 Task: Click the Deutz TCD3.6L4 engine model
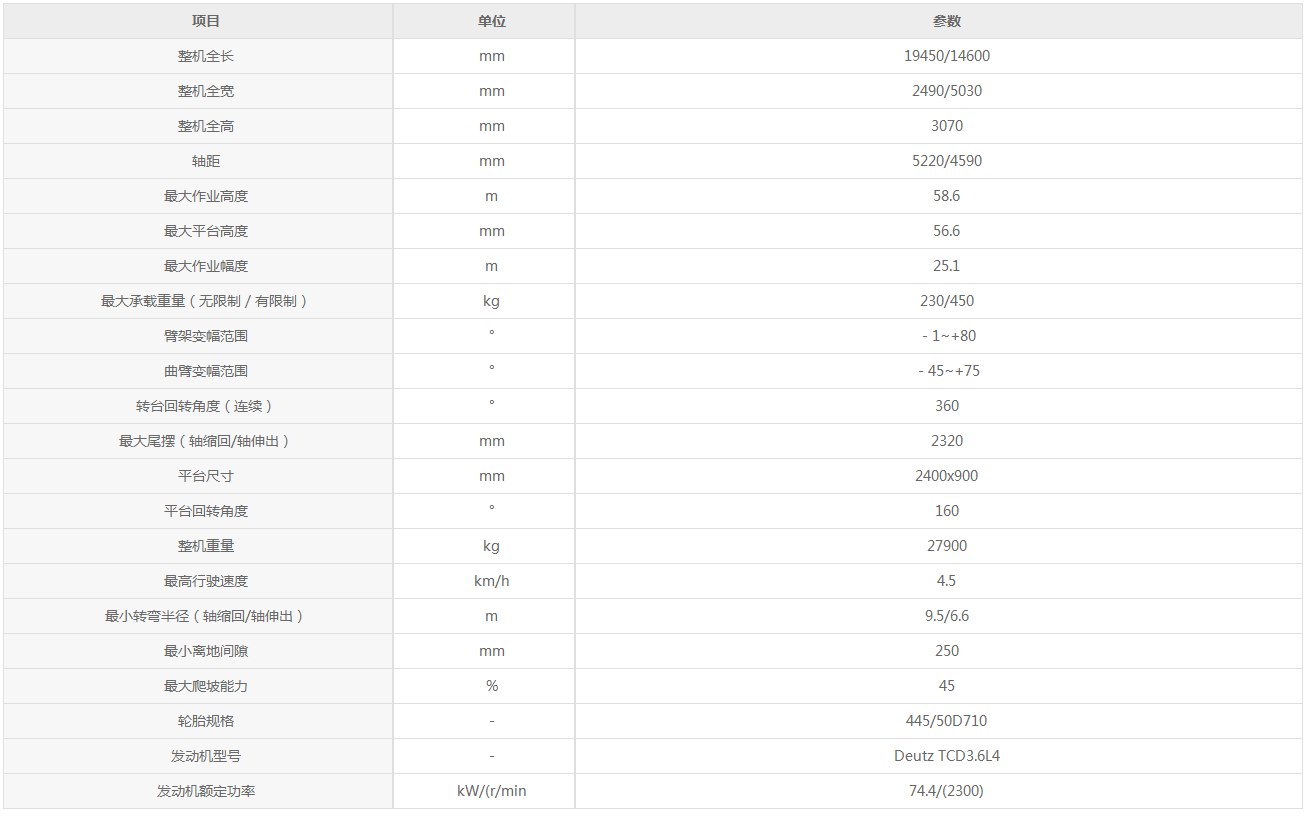pyautogui.click(x=946, y=756)
